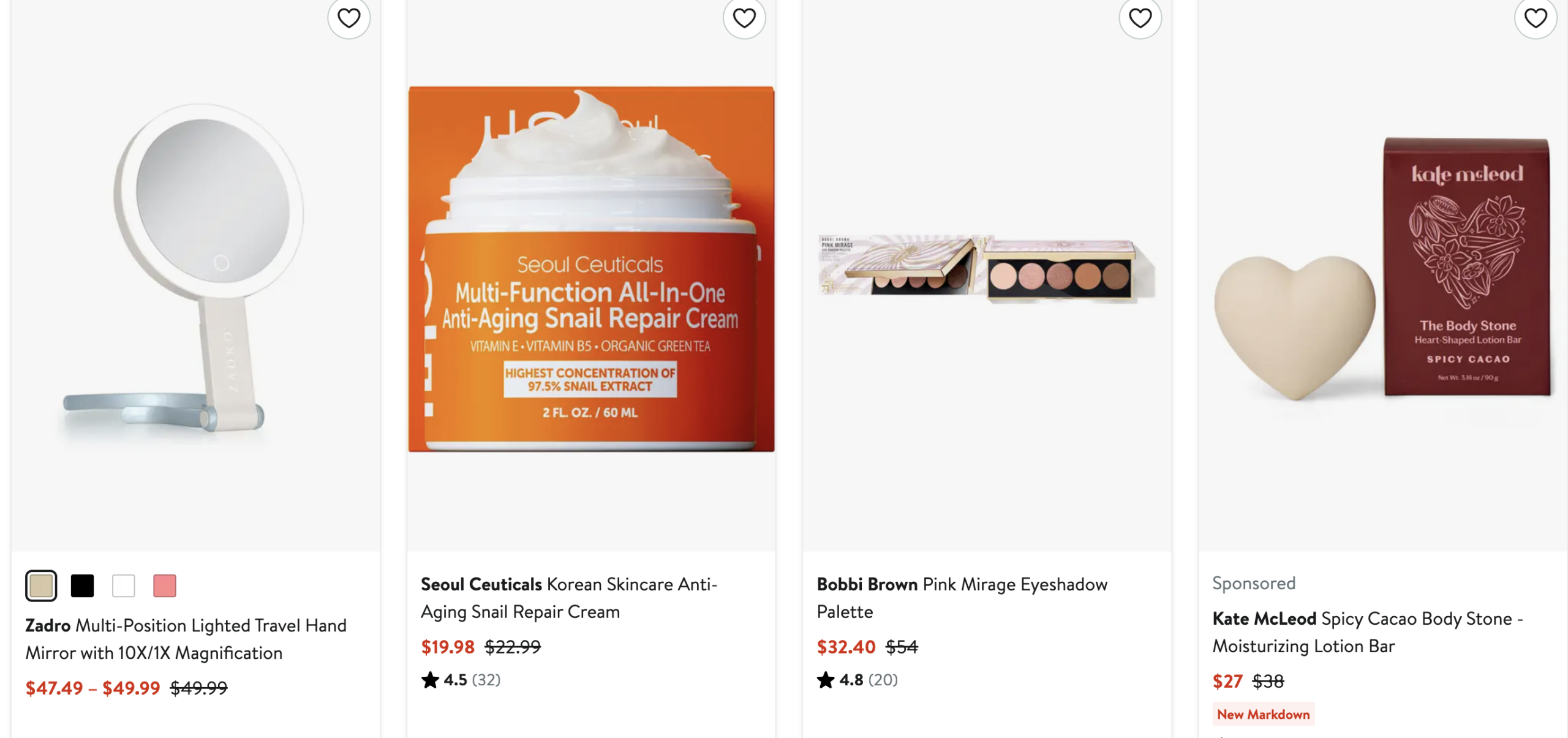Click the Sponsored label
The width and height of the screenshot is (1568, 738).
point(1254,583)
